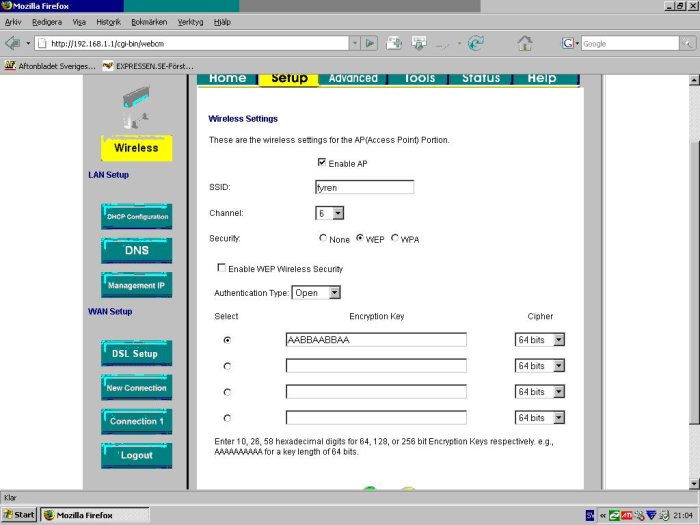Click the wireless router image in sidebar

136,107
